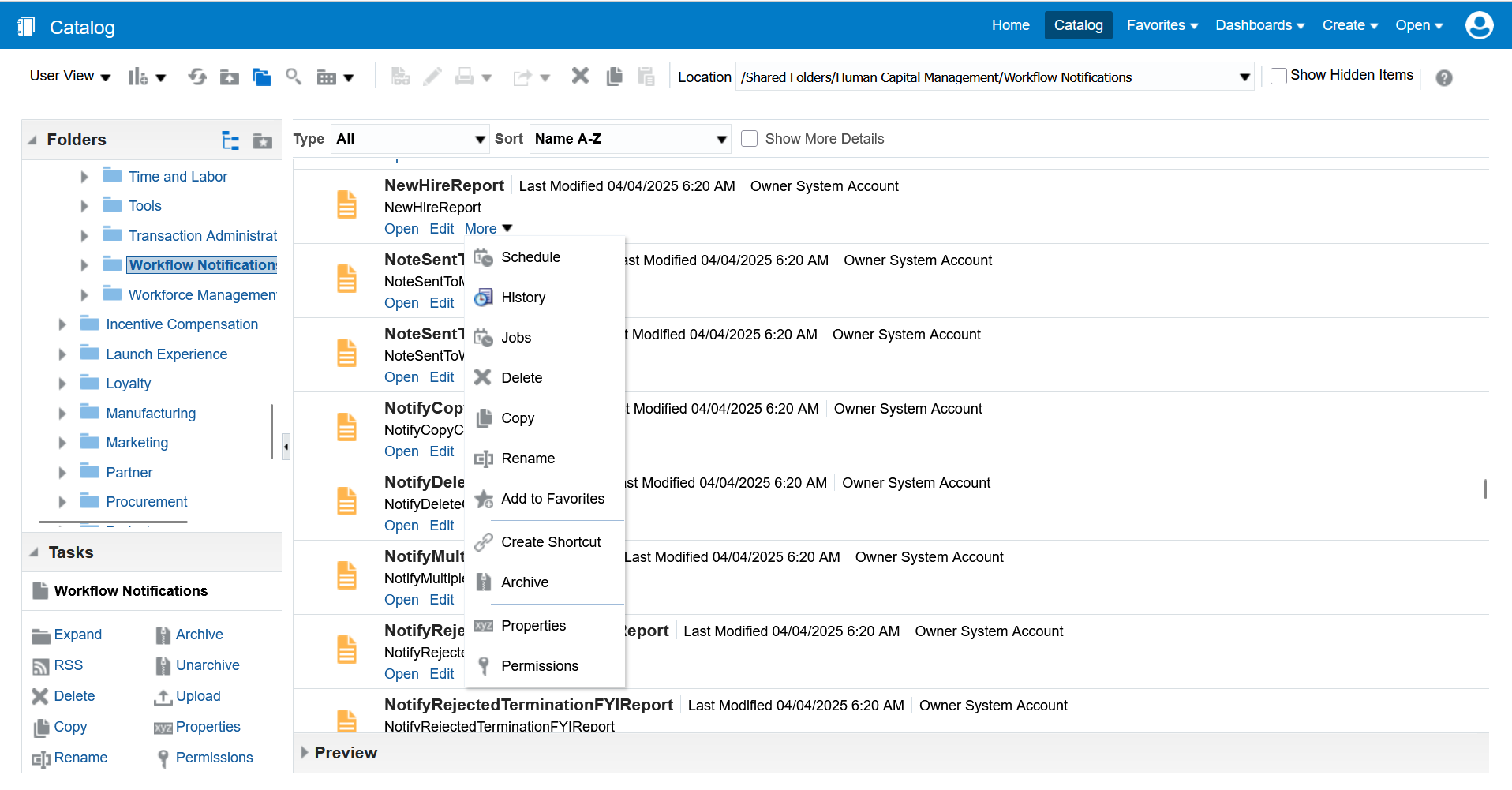1512x790 pixels.
Task: Click the toolbar Delete X icon
Action: (580, 76)
